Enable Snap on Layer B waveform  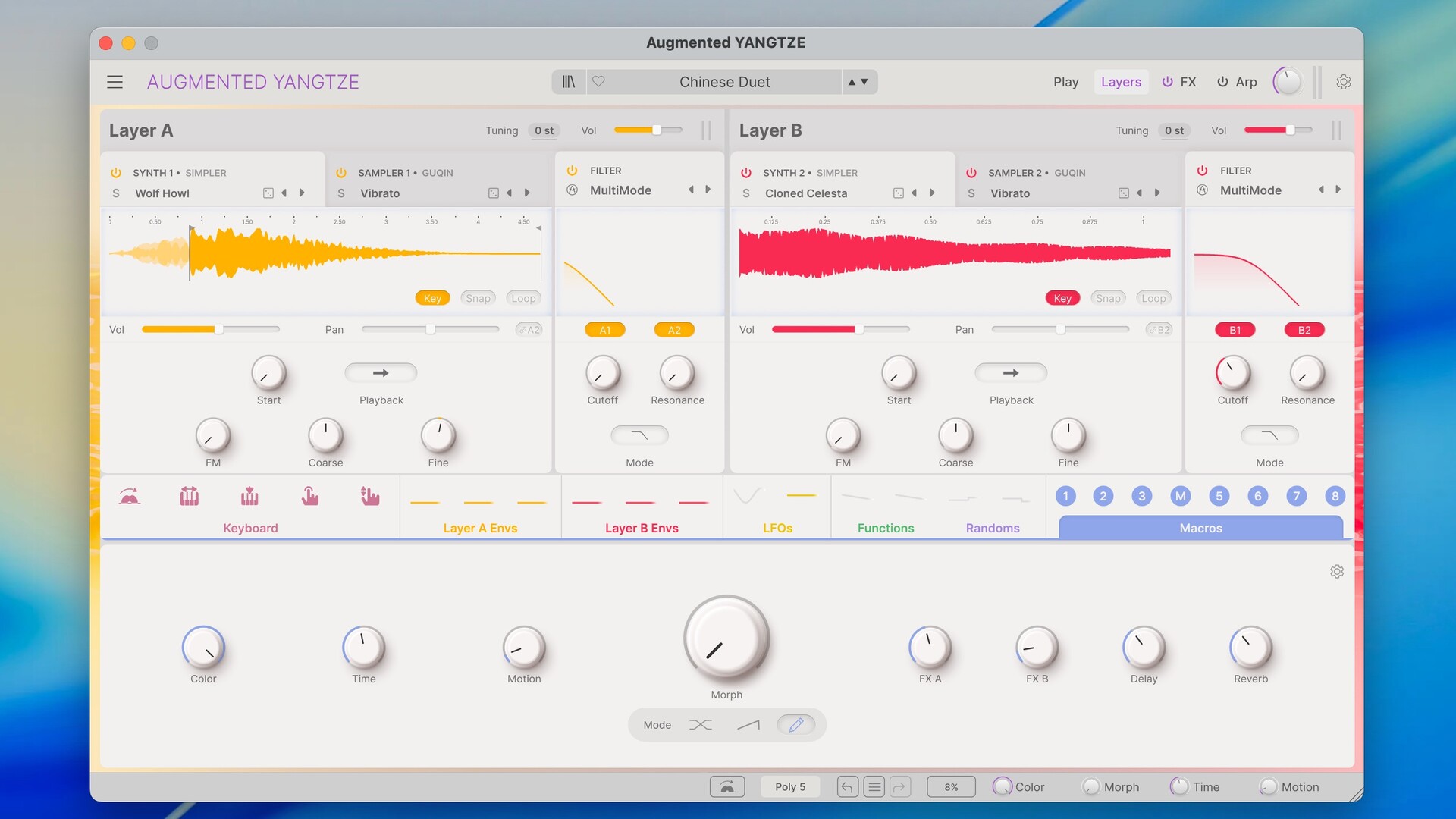[x=1108, y=298]
